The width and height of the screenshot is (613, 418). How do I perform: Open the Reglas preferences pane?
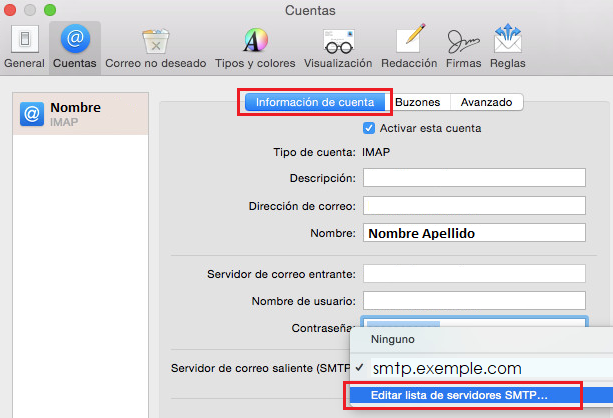[508, 47]
